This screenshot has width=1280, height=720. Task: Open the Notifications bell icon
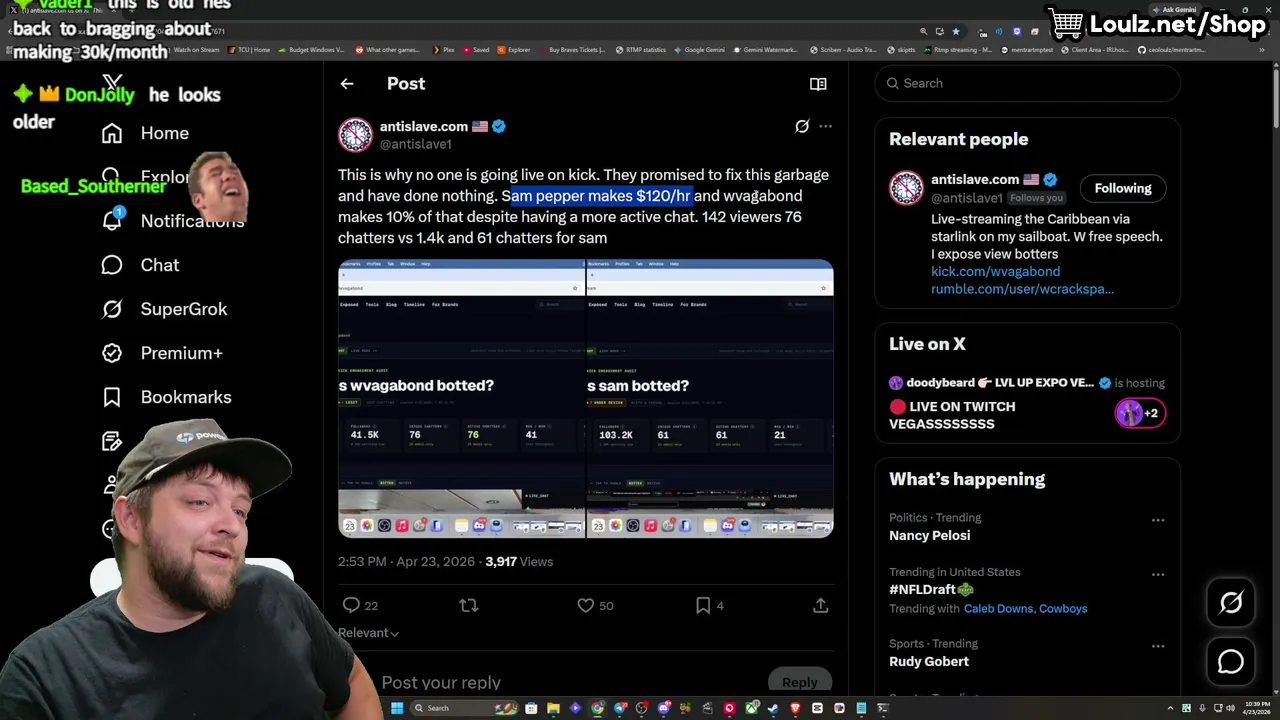112,220
